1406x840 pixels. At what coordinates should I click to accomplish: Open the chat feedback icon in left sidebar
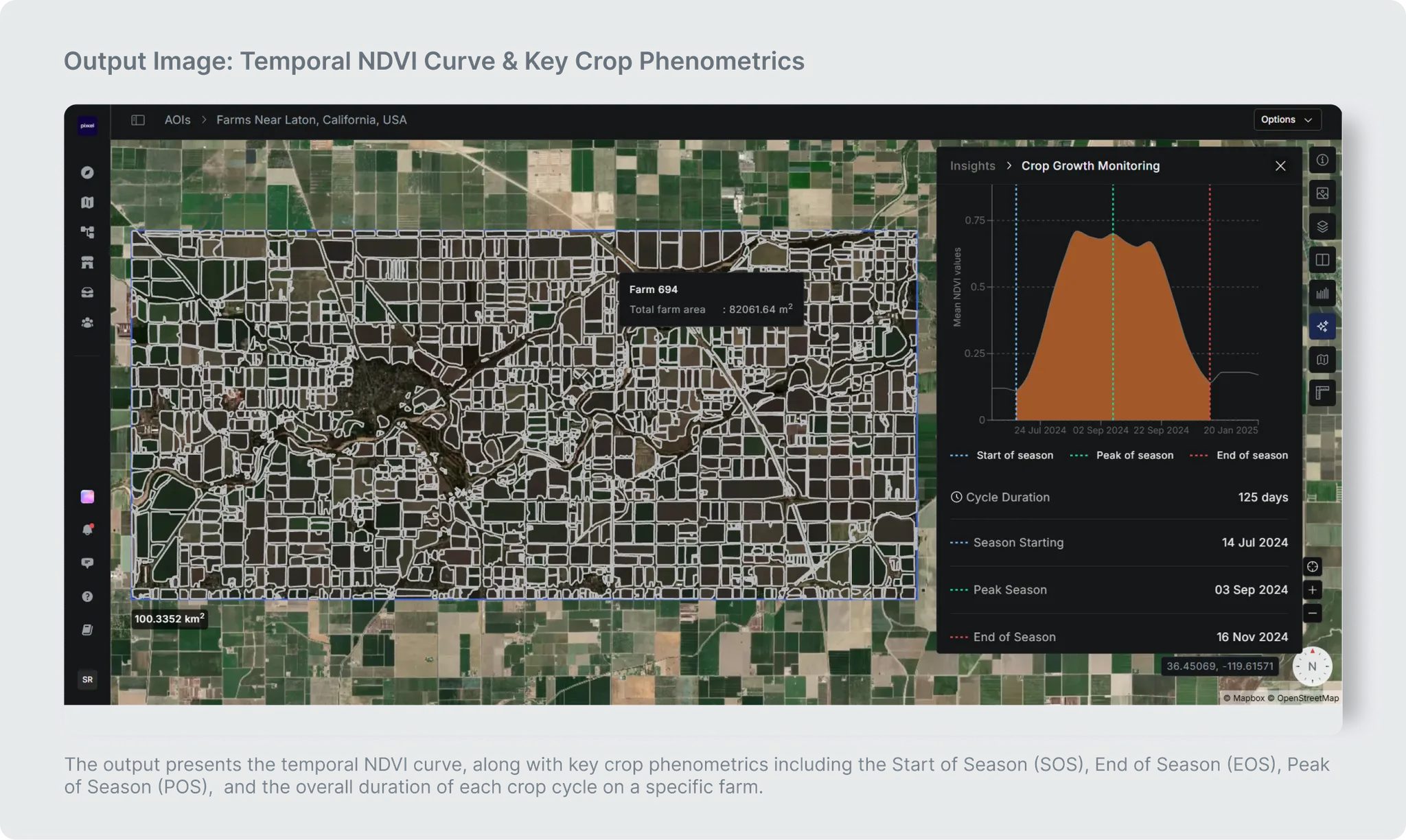click(x=87, y=563)
